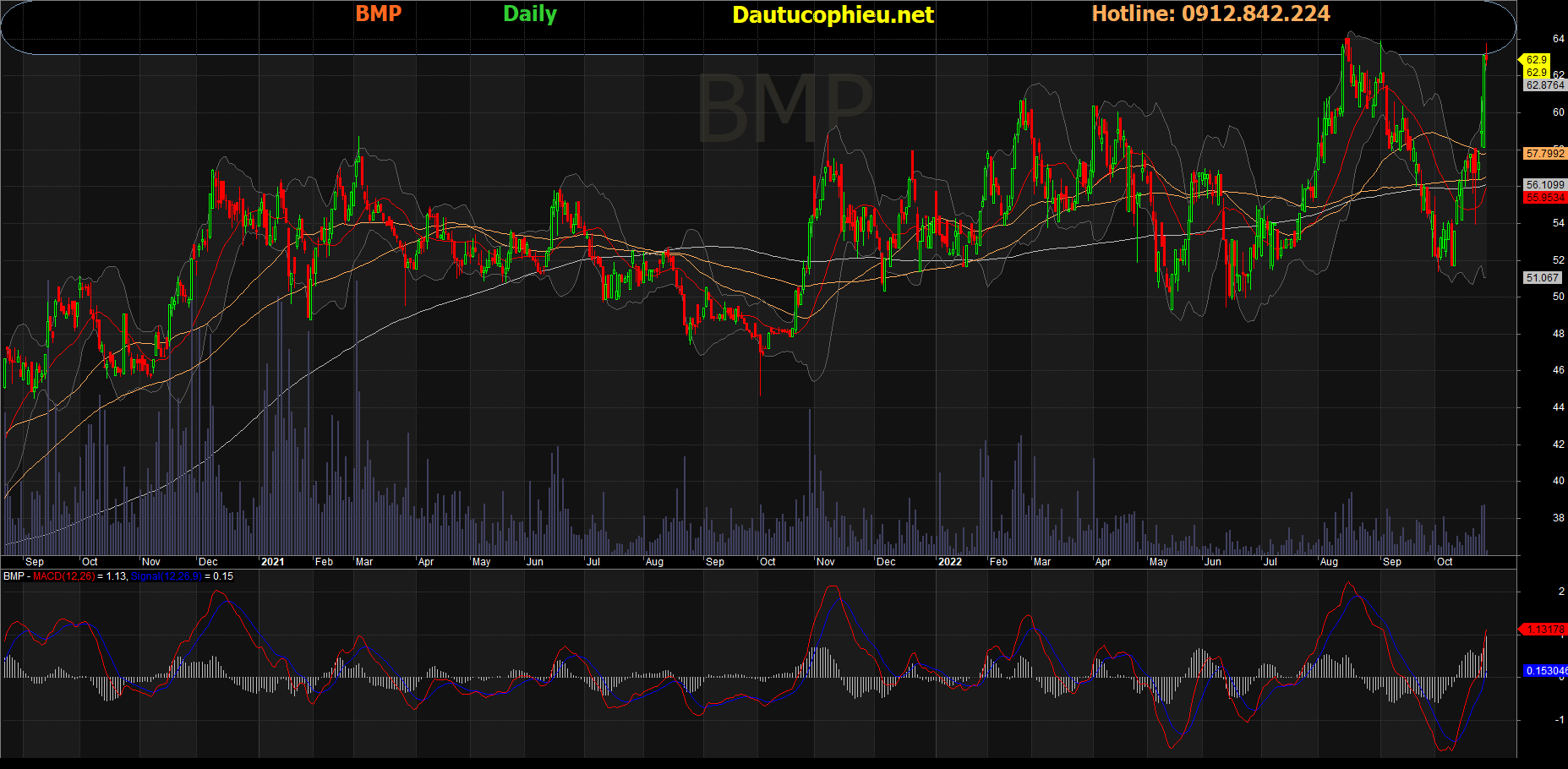Click the yellow 62.9 last price tag
This screenshot has height=769, width=1568.
click(x=1536, y=60)
